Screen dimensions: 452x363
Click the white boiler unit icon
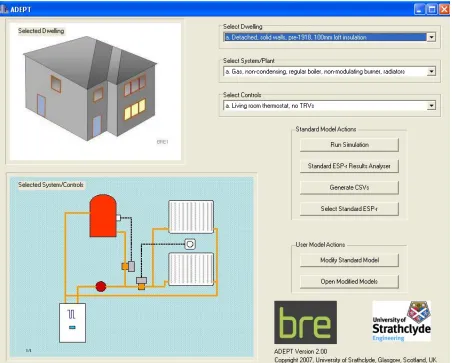click(x=72, y=323)
